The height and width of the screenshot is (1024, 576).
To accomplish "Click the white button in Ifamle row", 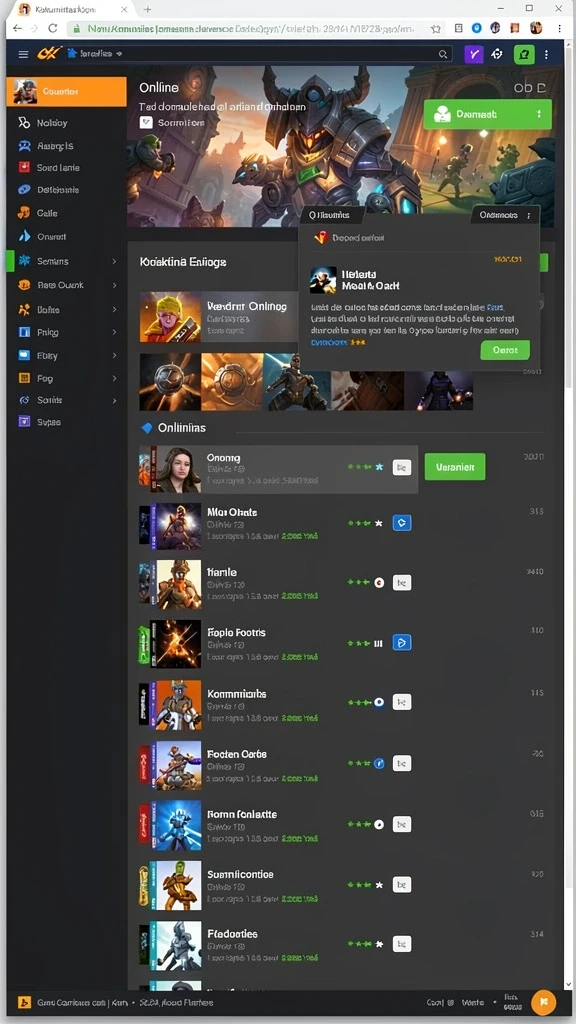I will pos(402,583).
